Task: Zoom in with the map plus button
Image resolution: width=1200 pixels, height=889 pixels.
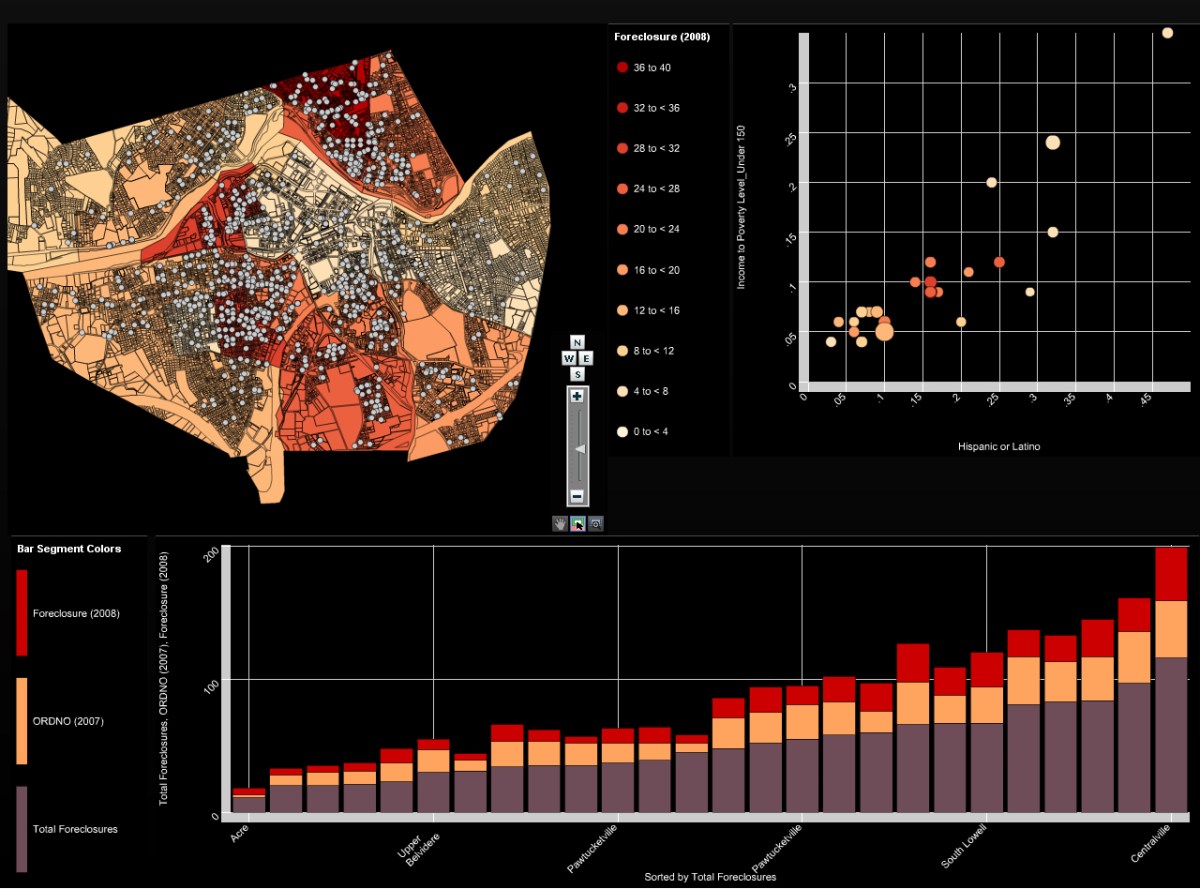Action: [x=577, y=396]
